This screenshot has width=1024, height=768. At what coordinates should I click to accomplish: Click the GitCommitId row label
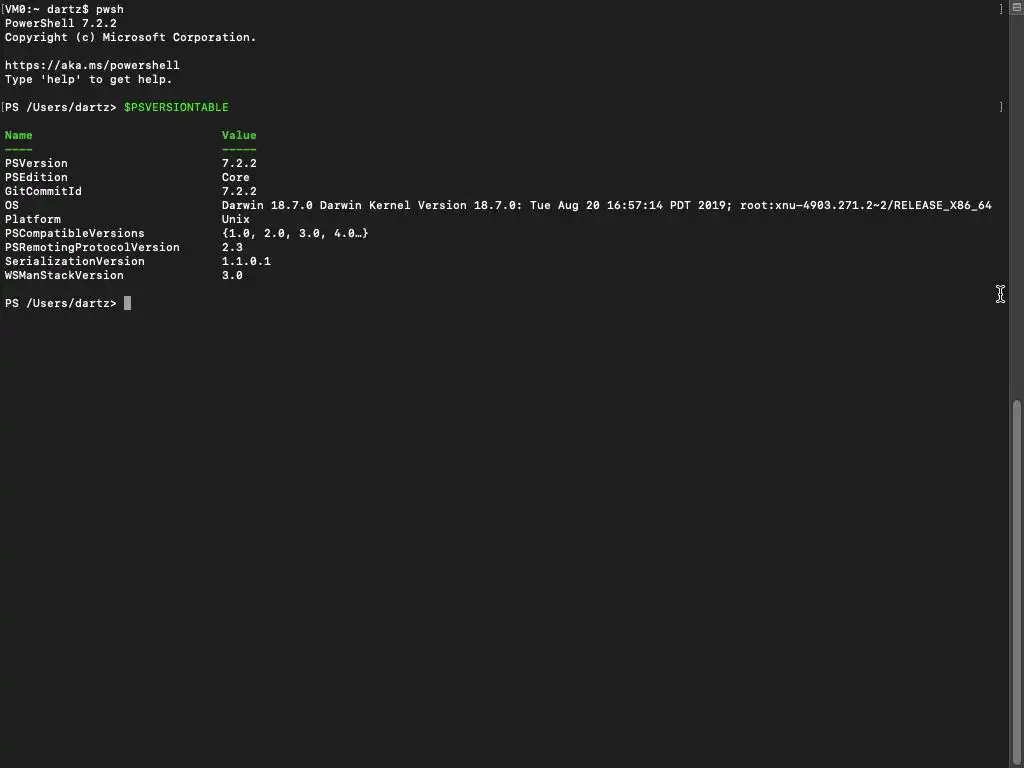point(43,191)
